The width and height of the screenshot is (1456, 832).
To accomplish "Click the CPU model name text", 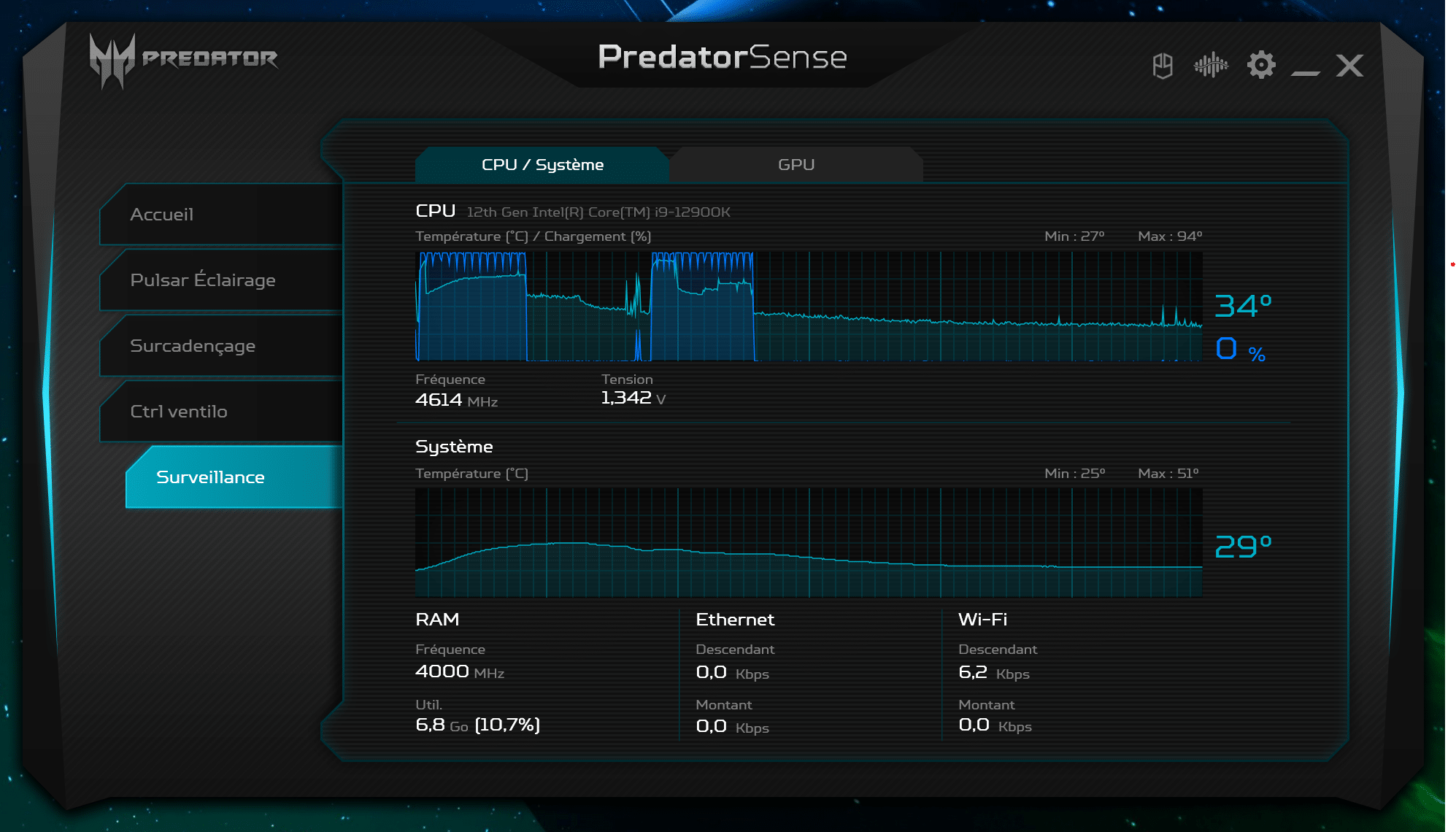I will click(x=598, y=212).
